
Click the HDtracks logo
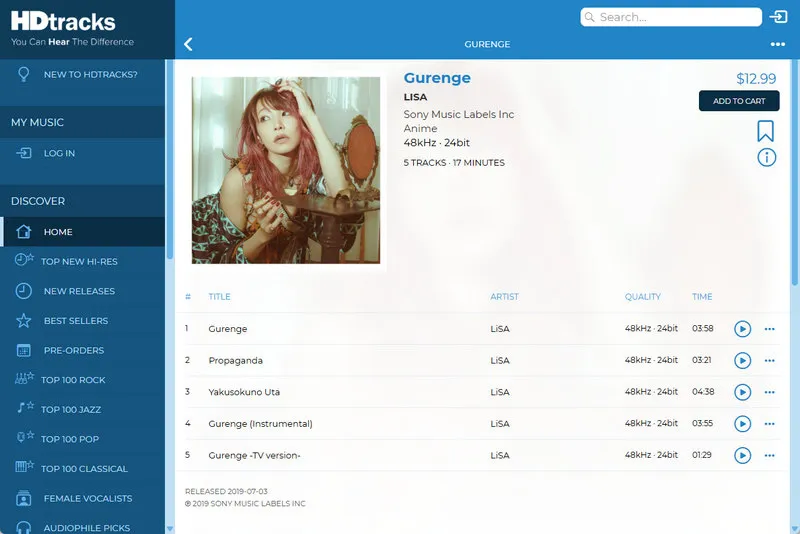point(63,21)
